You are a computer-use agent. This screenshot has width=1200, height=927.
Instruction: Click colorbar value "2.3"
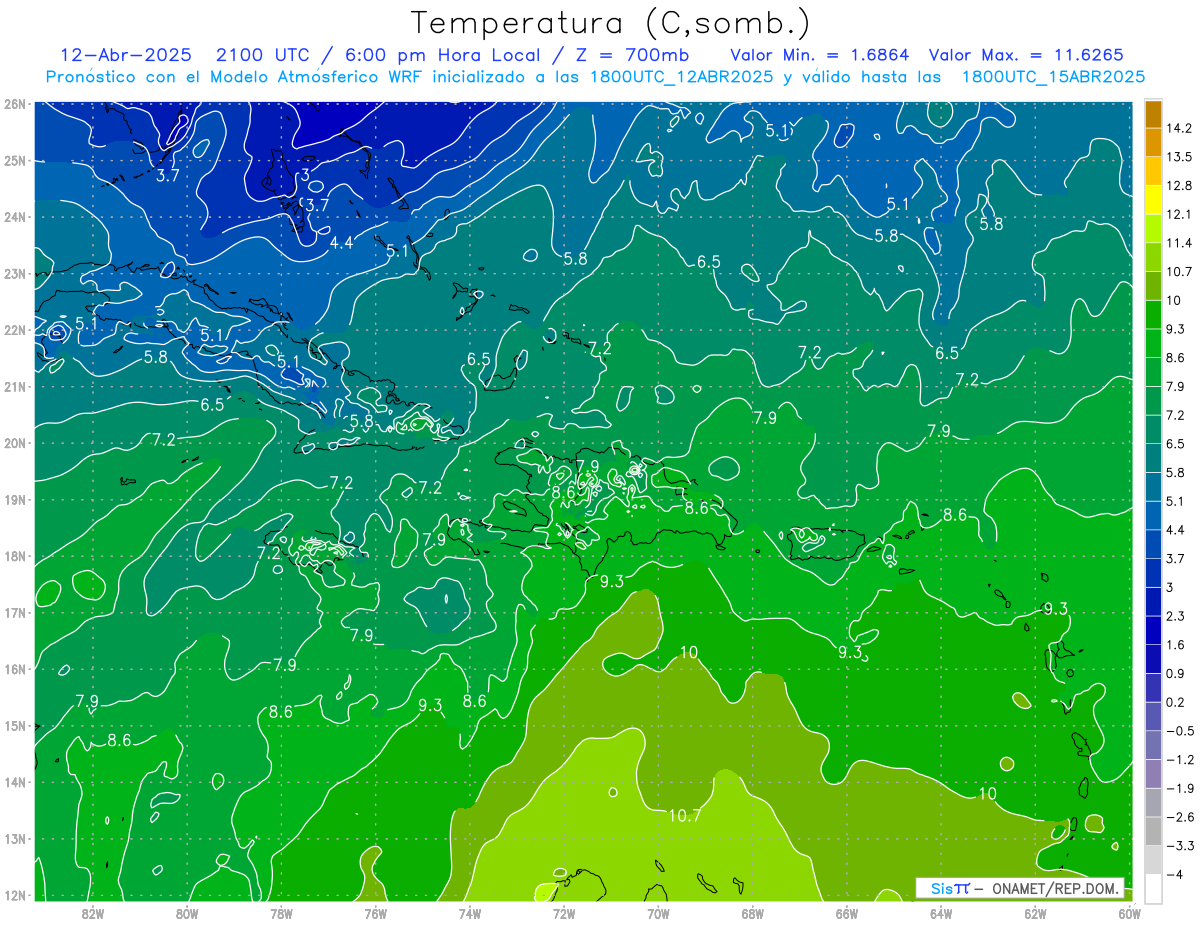coord(1175,616)
